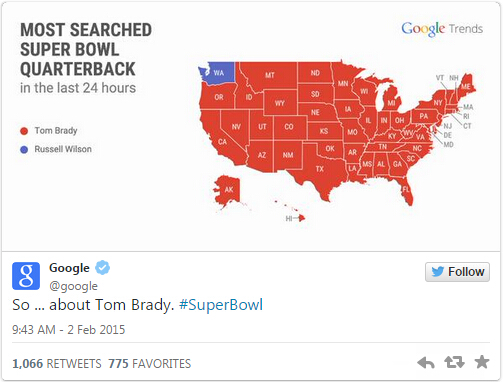This screenshot has width=503, height=382.
Task: Retweet this Google tweet
Action: point(454,362)
